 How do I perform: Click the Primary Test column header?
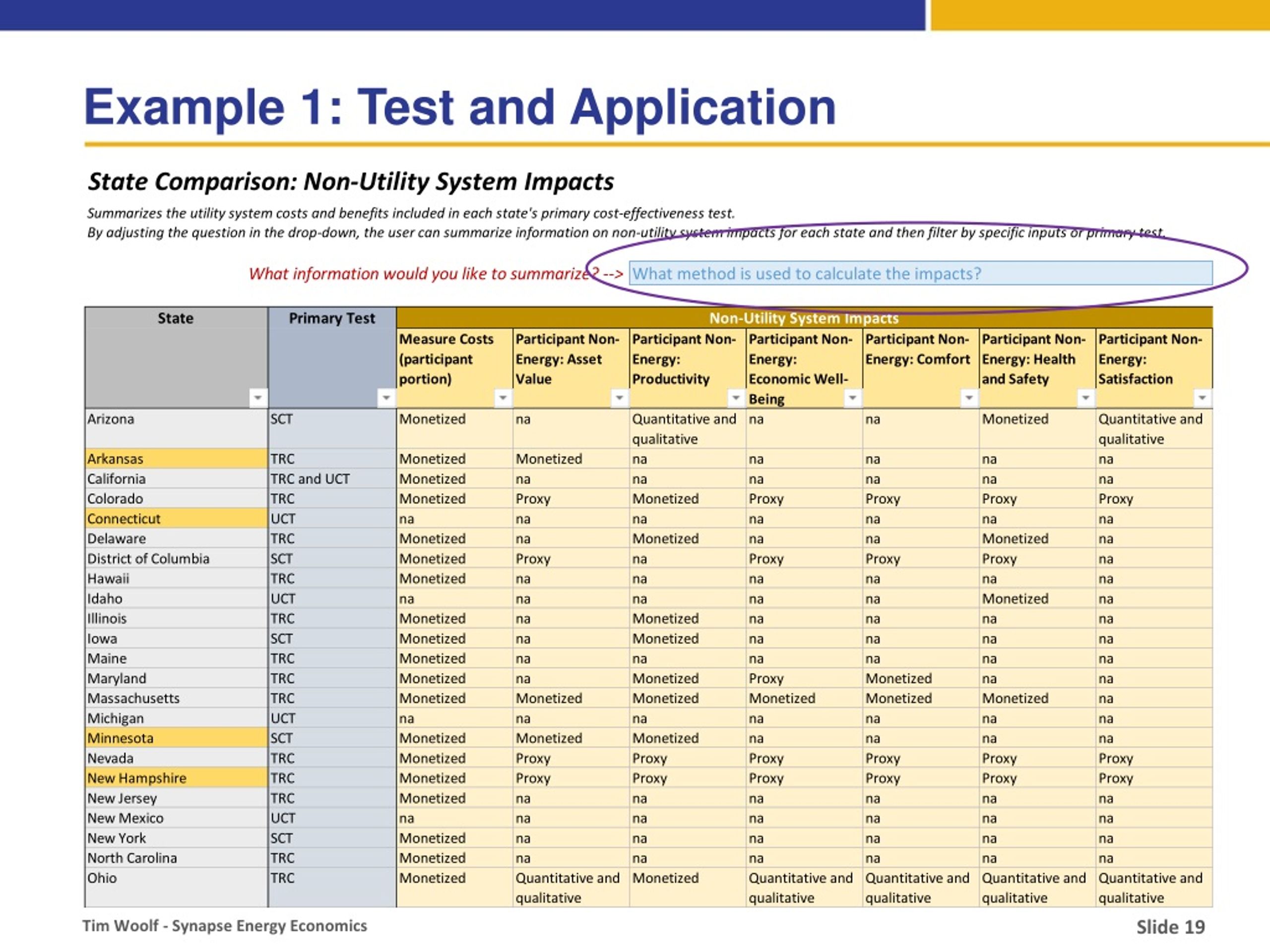pos(332,357)
